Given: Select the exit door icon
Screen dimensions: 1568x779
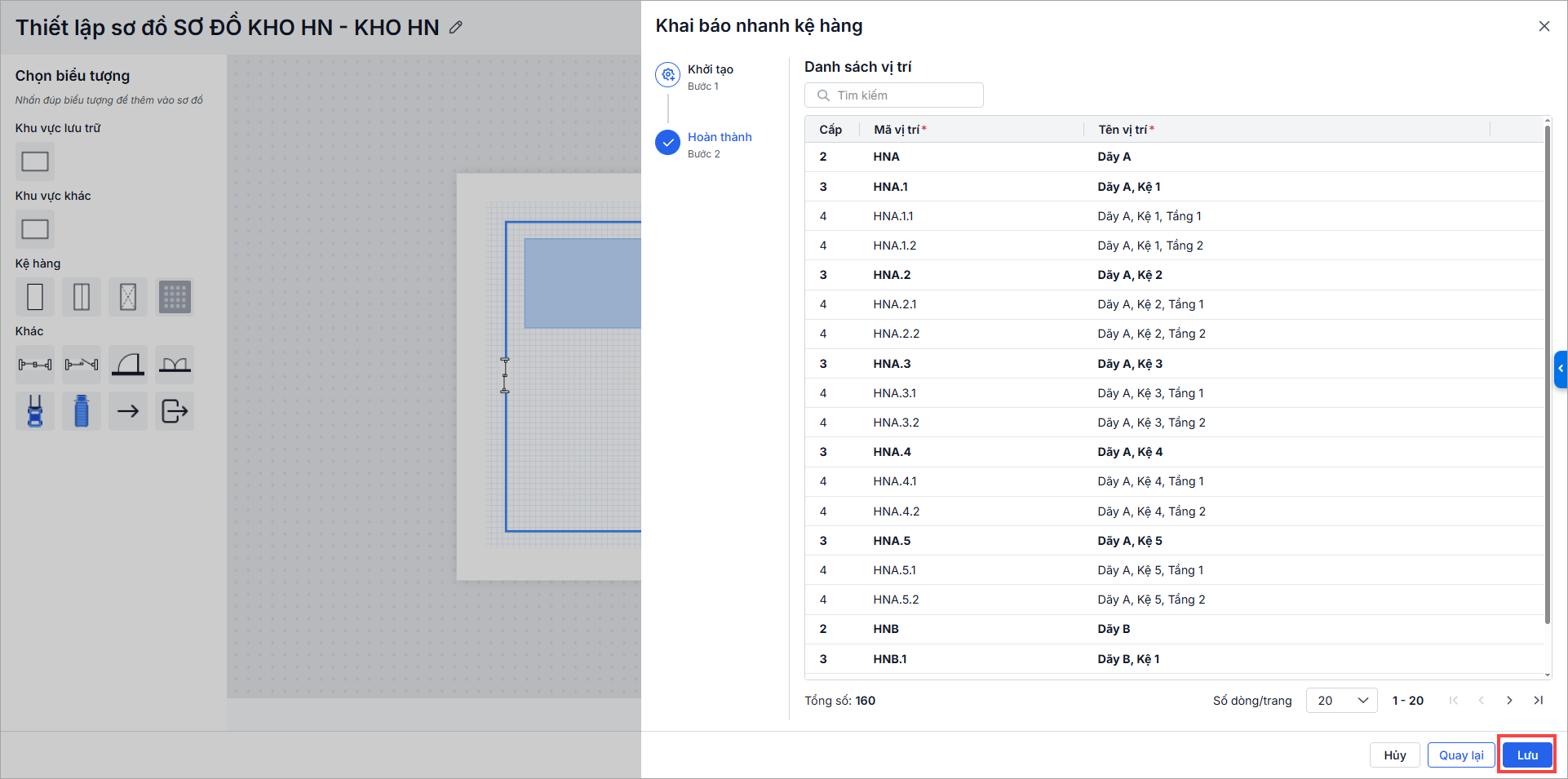Looking at the screenshot, I should tap(175, 410).
